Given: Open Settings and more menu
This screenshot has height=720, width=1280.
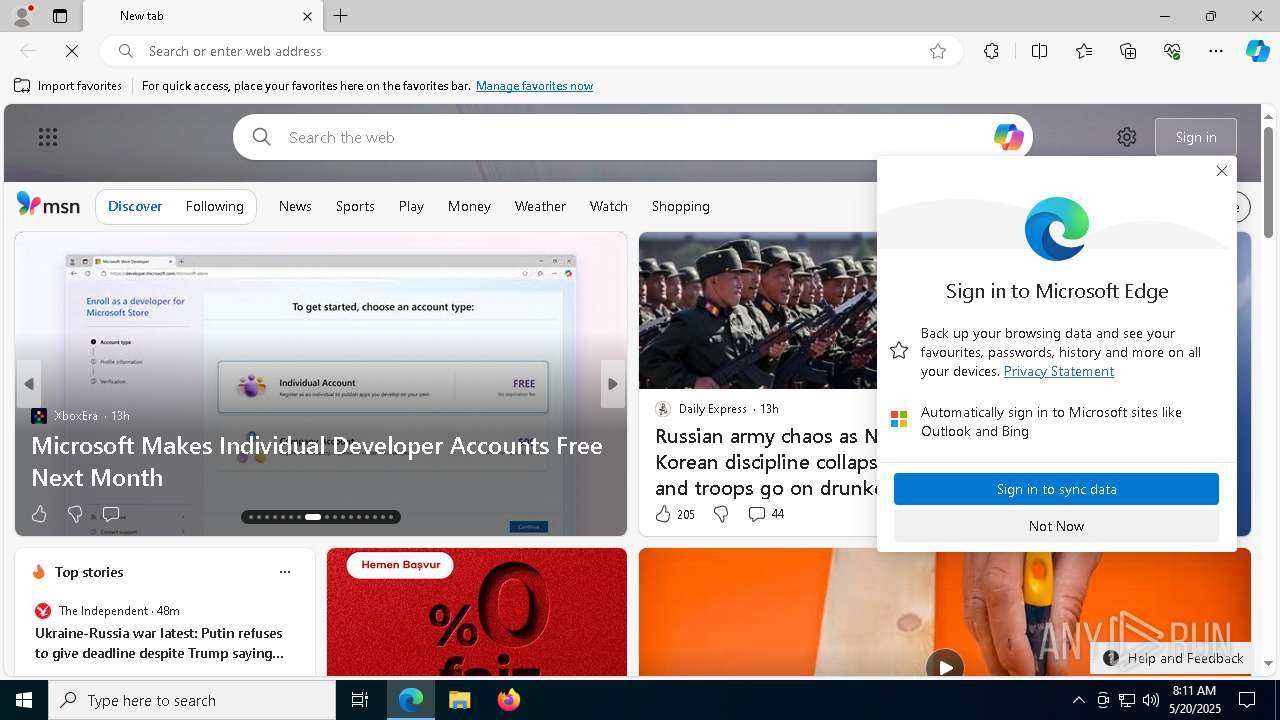Looking at the screenshot, I should (x=1216, y=51).
